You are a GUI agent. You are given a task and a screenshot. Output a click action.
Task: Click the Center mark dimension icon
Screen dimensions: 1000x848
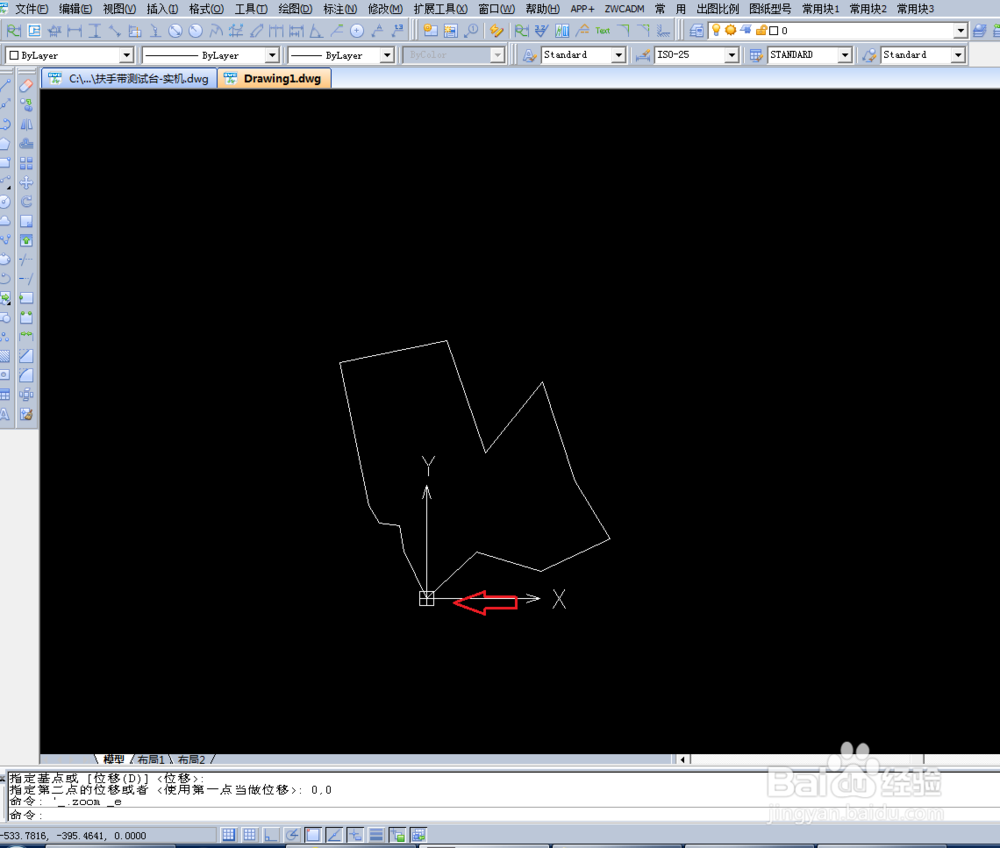click(357, 31)
